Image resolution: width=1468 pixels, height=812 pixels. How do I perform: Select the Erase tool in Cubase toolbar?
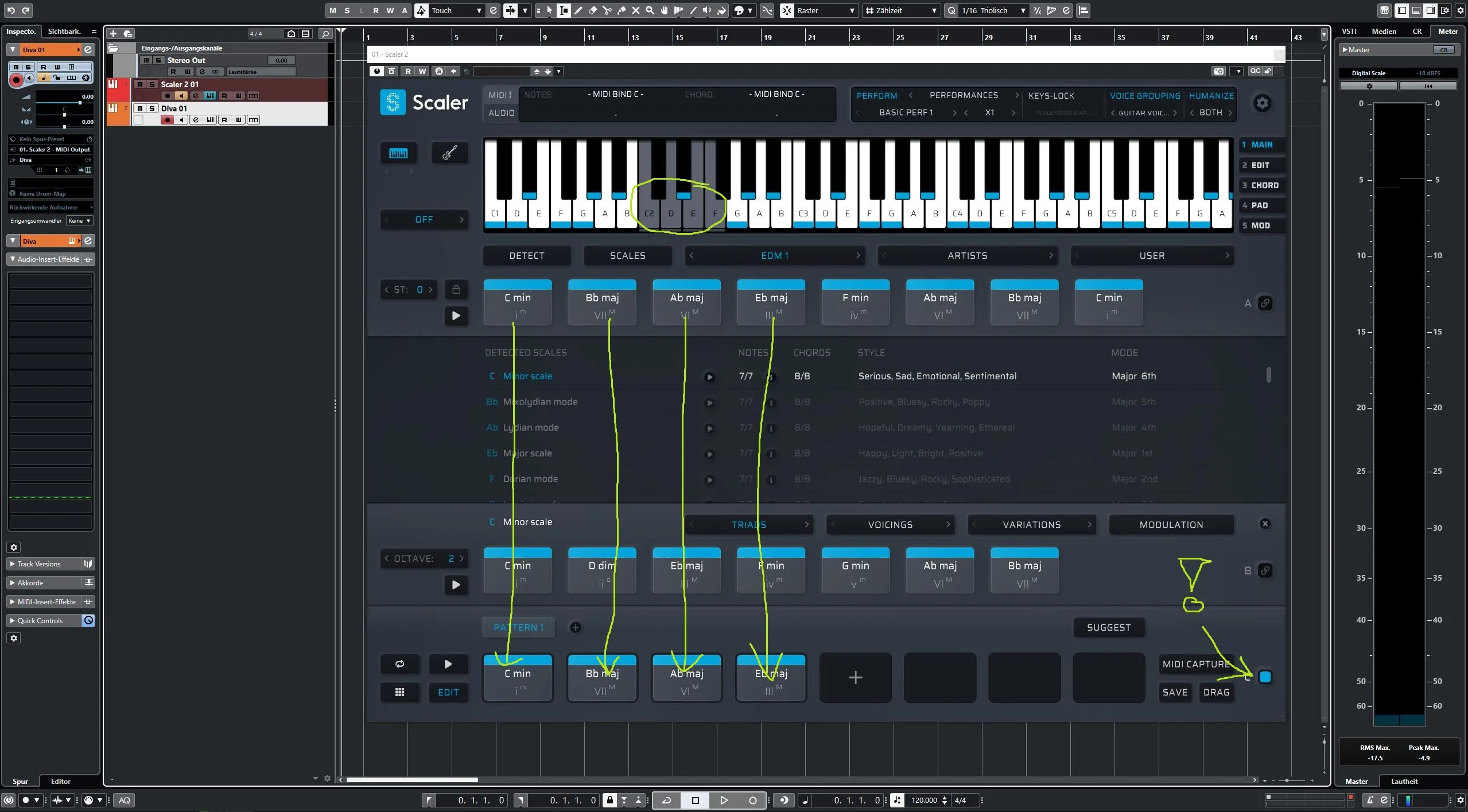click(x=593, y=10)
